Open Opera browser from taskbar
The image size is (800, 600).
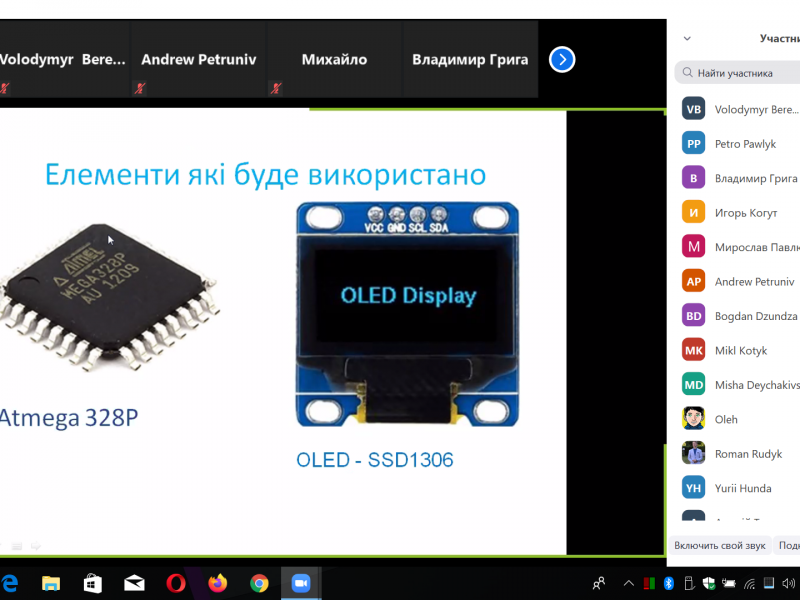tap(176, 583)
